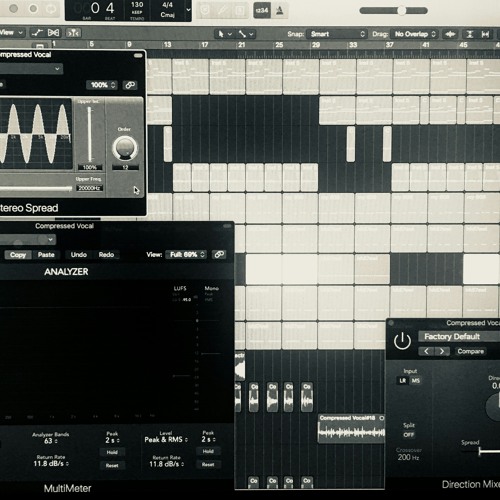Screen dimensions: 500x500
Task: Click the Upper Int. vertical slider in Stereo Spread
Action: tap(89, 134)
